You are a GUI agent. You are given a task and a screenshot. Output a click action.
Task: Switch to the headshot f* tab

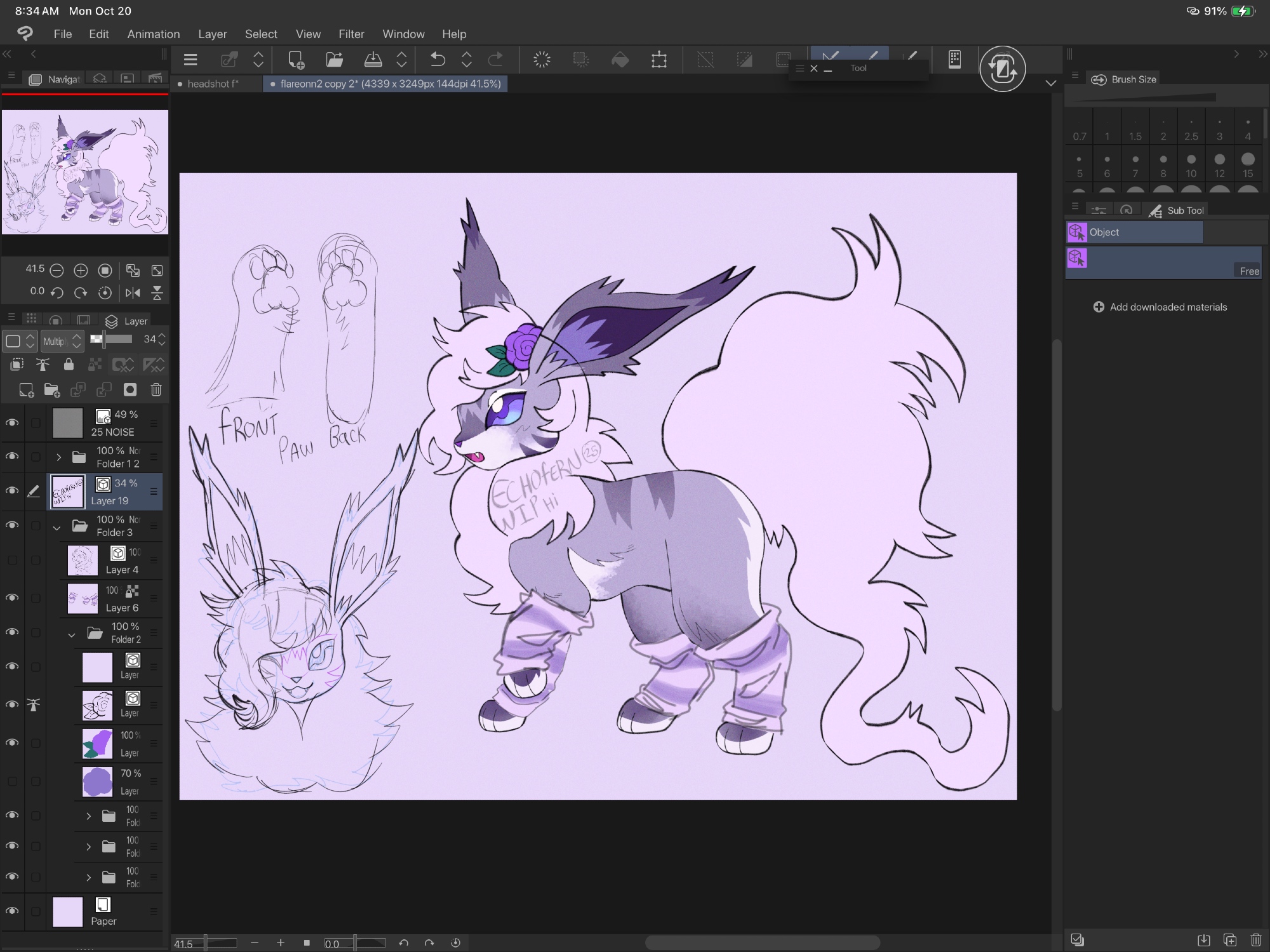tap(213, 84)
